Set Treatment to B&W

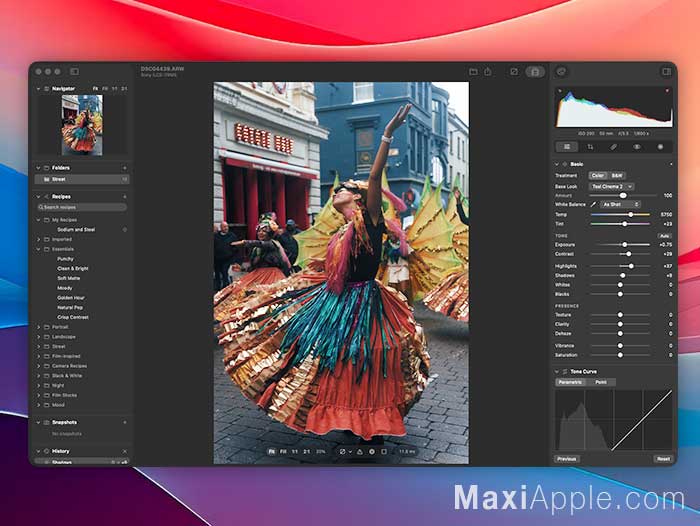617,175
